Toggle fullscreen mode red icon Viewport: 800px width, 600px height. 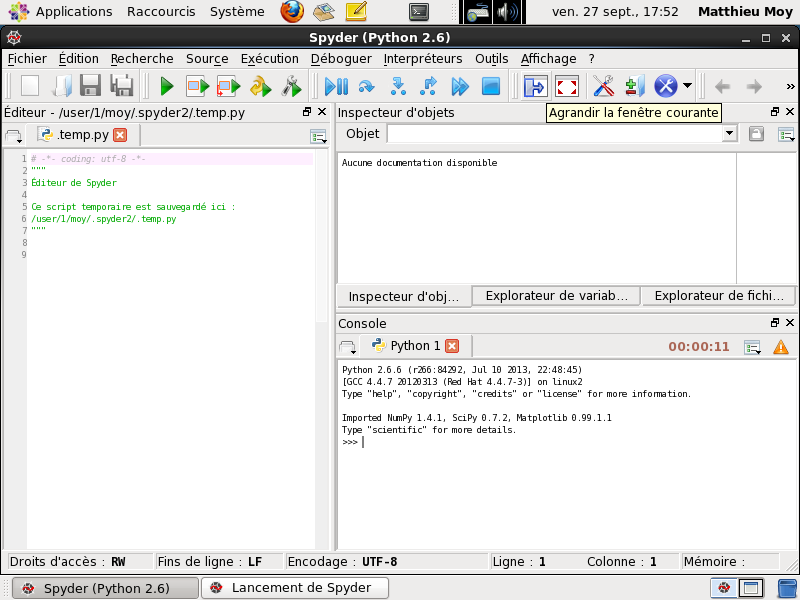pyautogui.click(x=566, y=86)
